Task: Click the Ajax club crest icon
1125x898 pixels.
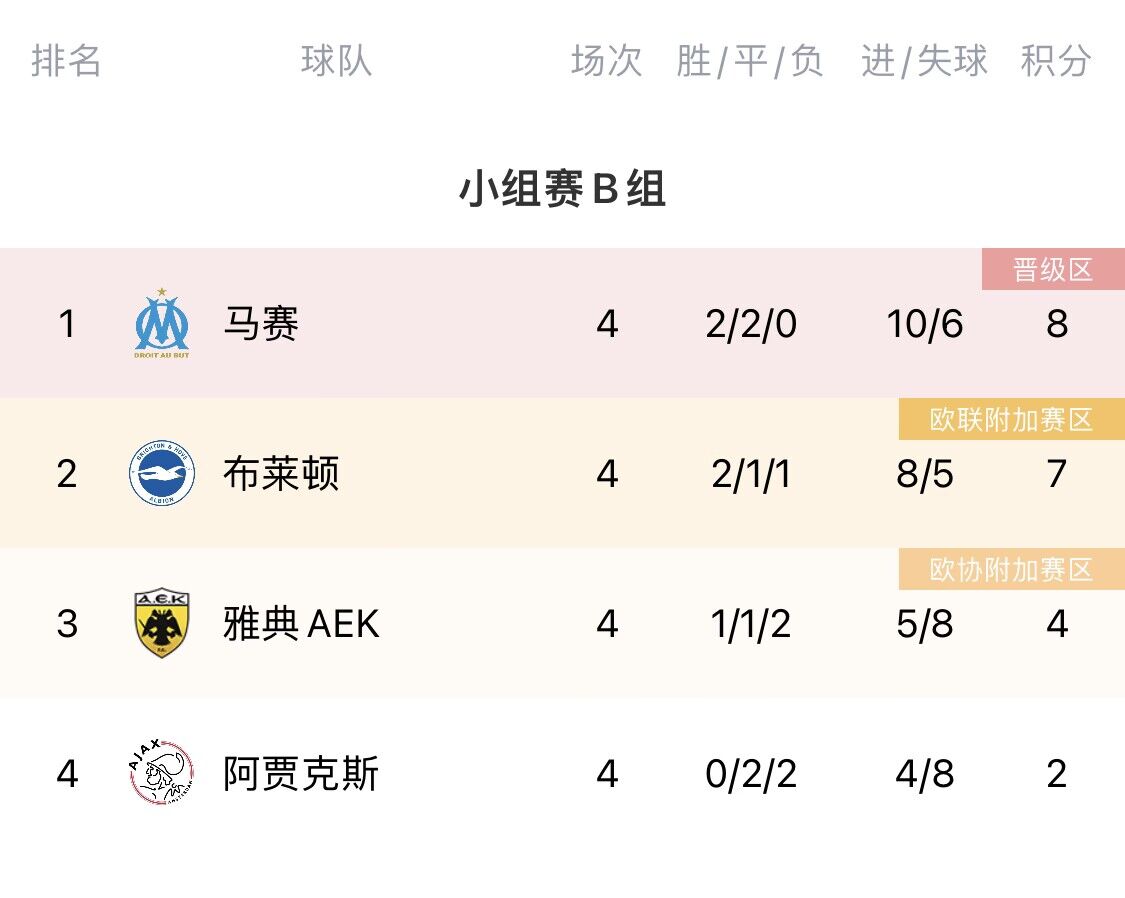Action: point(162,774)
